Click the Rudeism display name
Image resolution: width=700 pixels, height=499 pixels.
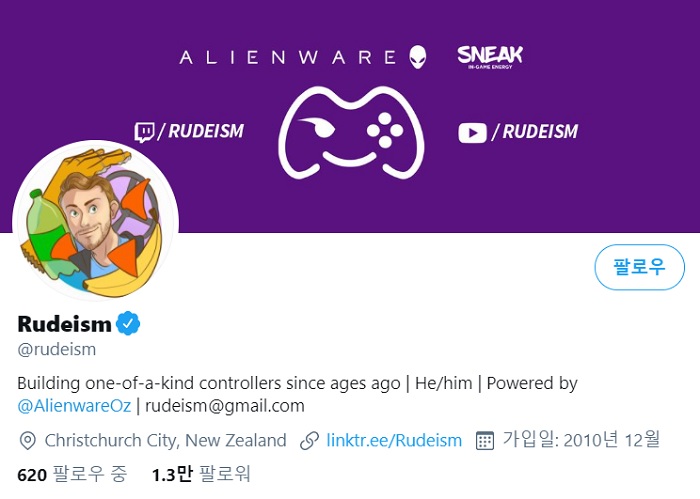pos(65,324)
